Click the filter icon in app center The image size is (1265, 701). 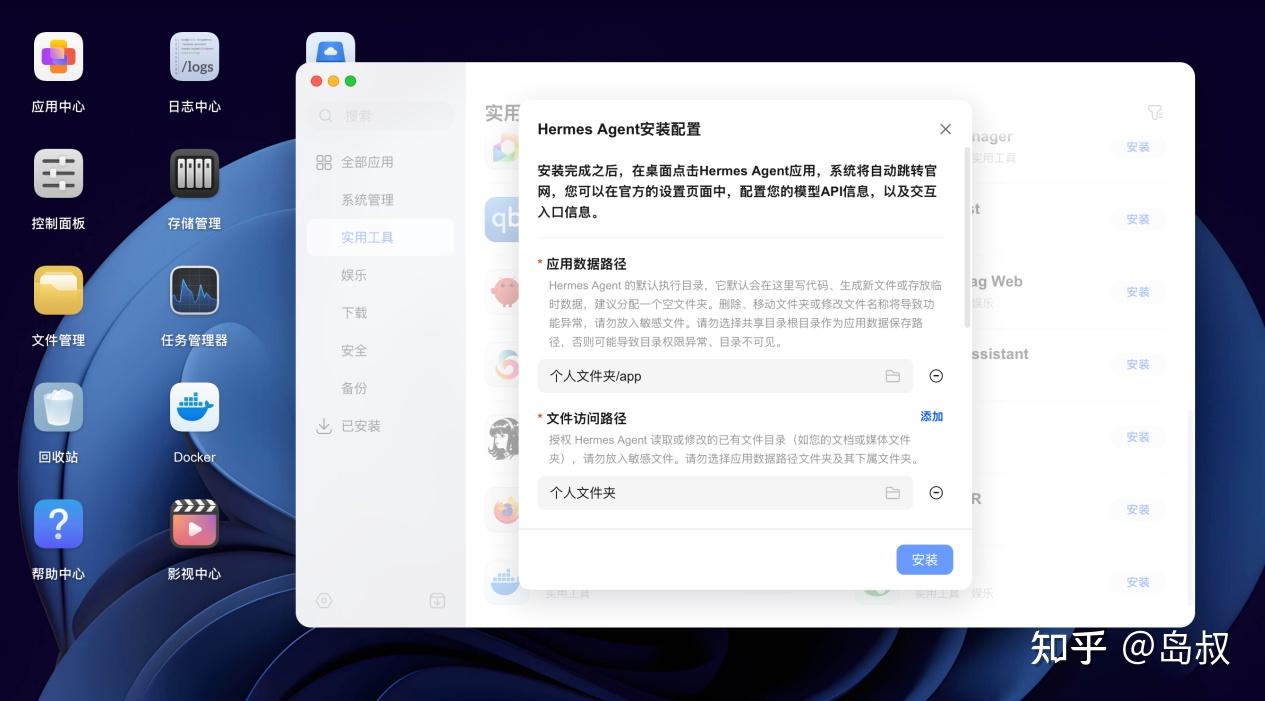pyautogui.click(x=1155, y=113)
